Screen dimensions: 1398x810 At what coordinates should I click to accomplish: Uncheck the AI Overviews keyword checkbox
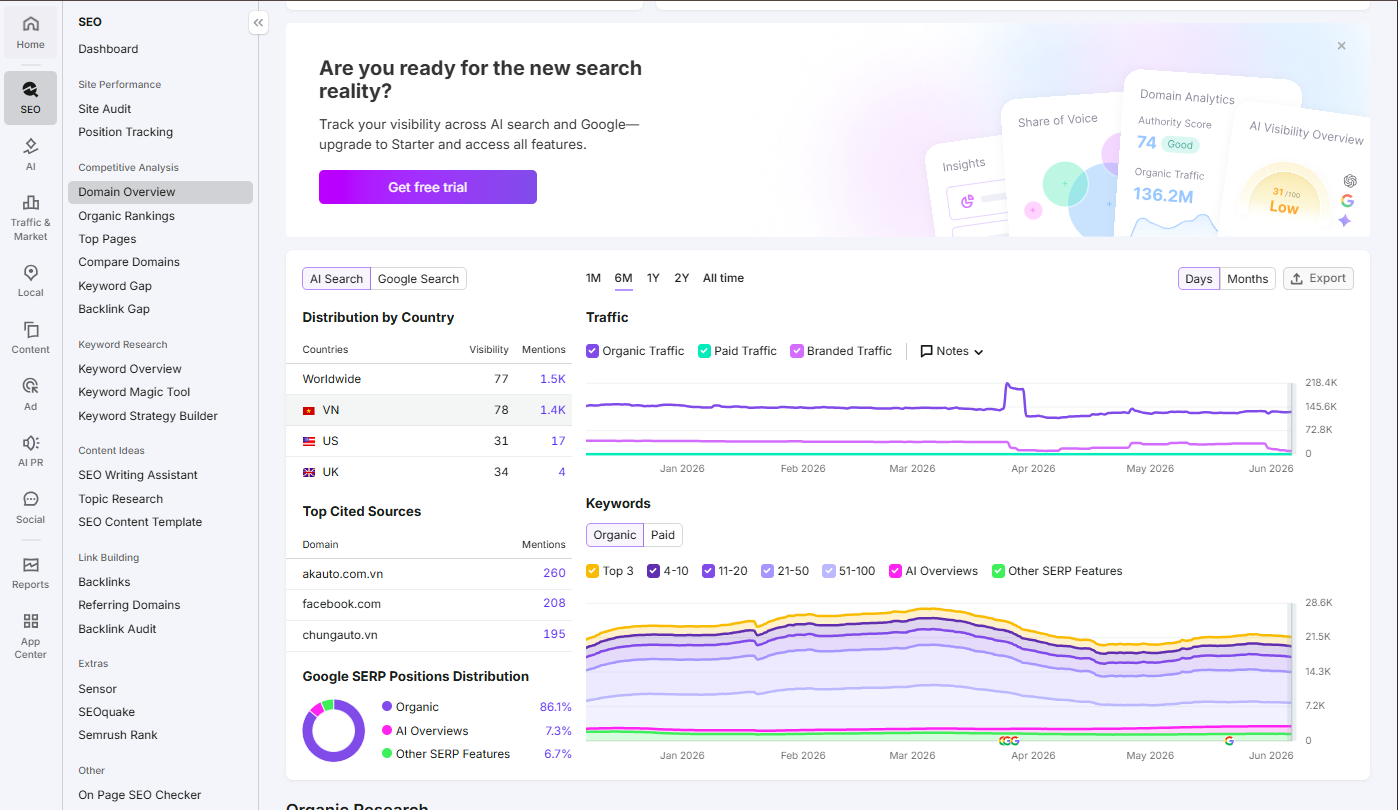(x=896, y=571)
